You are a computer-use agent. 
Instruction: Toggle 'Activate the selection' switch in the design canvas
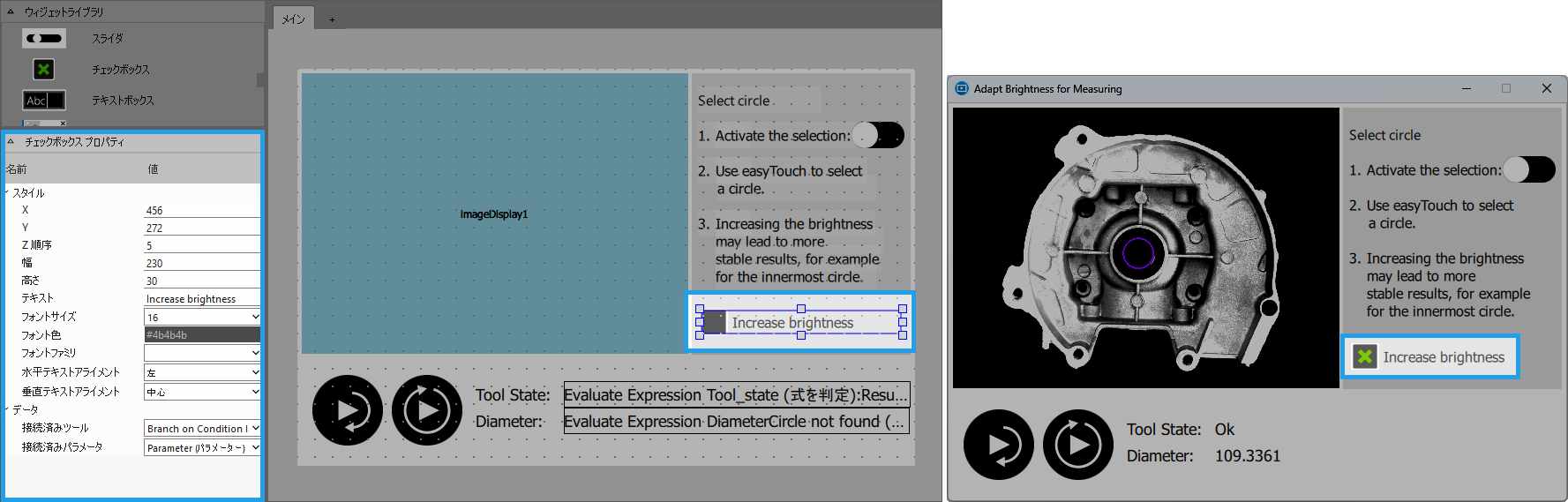878,135
